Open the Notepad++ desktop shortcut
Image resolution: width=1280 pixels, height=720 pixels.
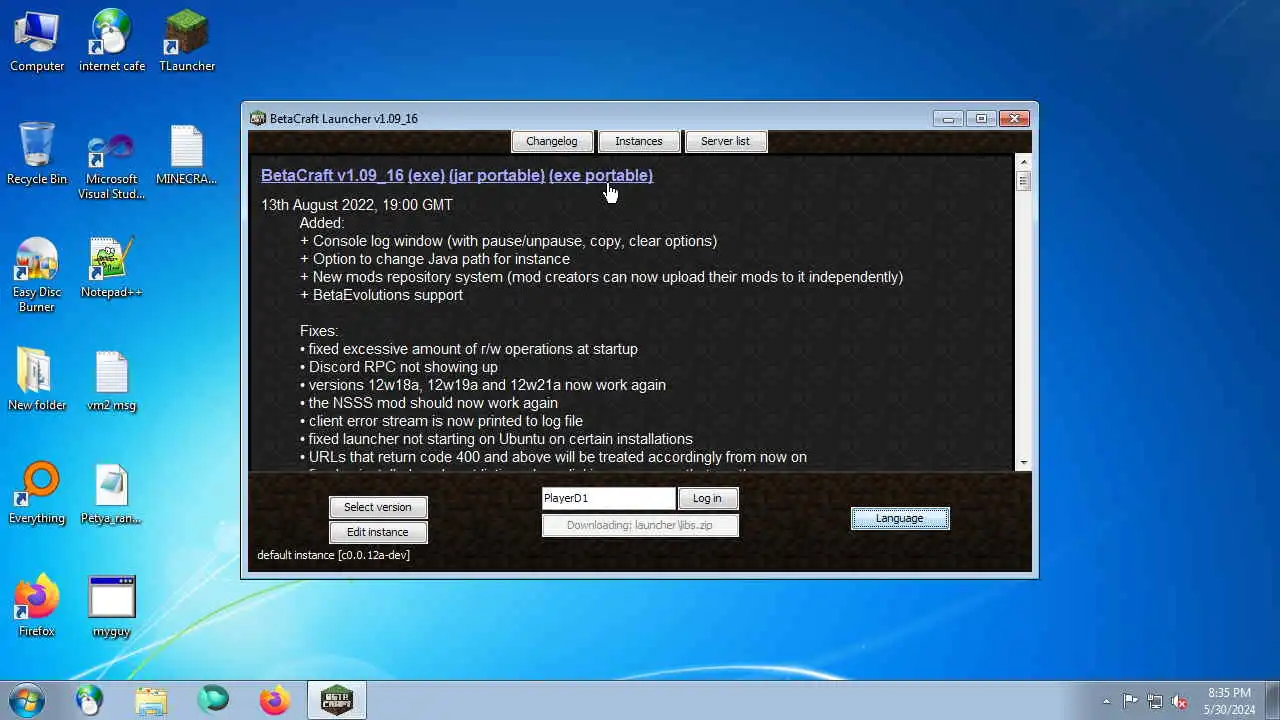(112, 268)
